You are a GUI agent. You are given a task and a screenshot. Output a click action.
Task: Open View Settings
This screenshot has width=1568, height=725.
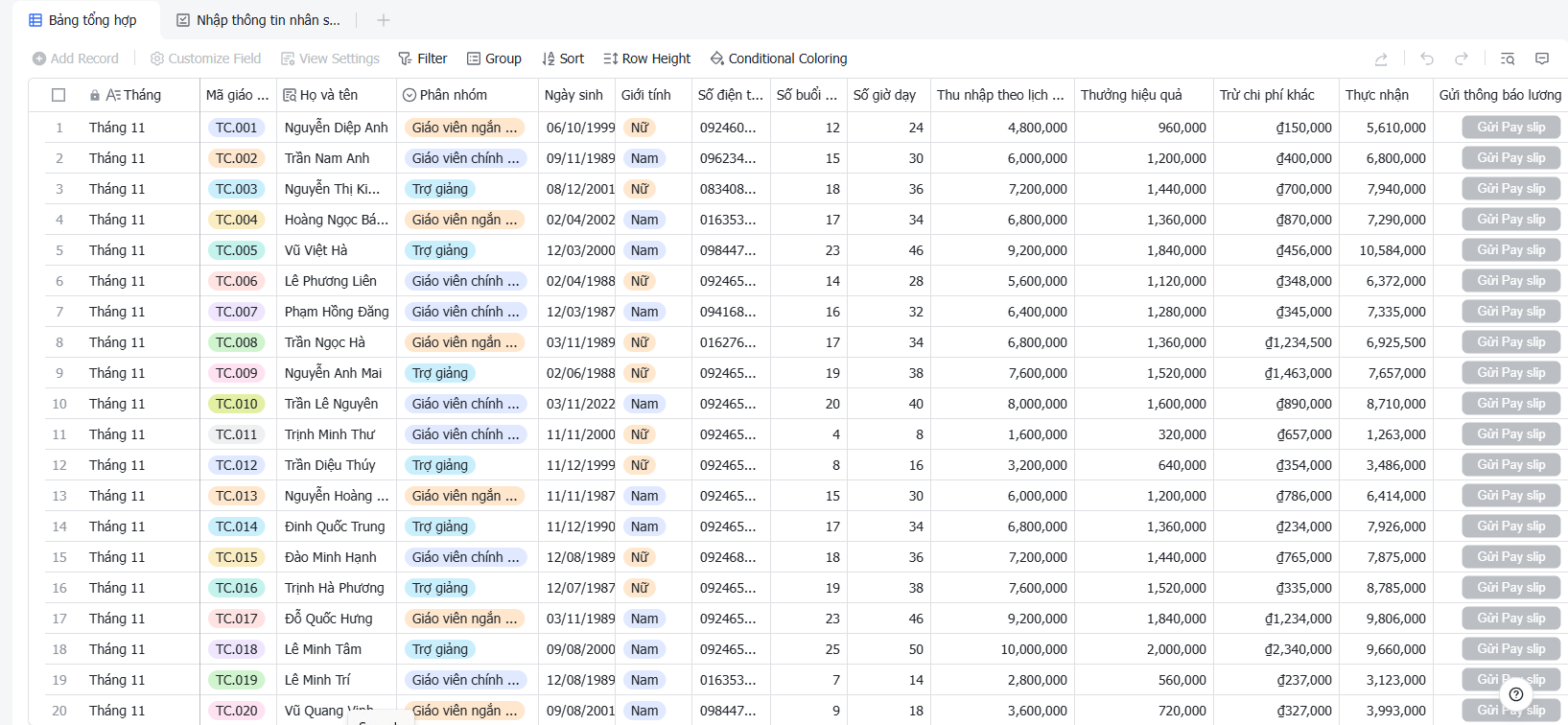click(x=330, y=58)
